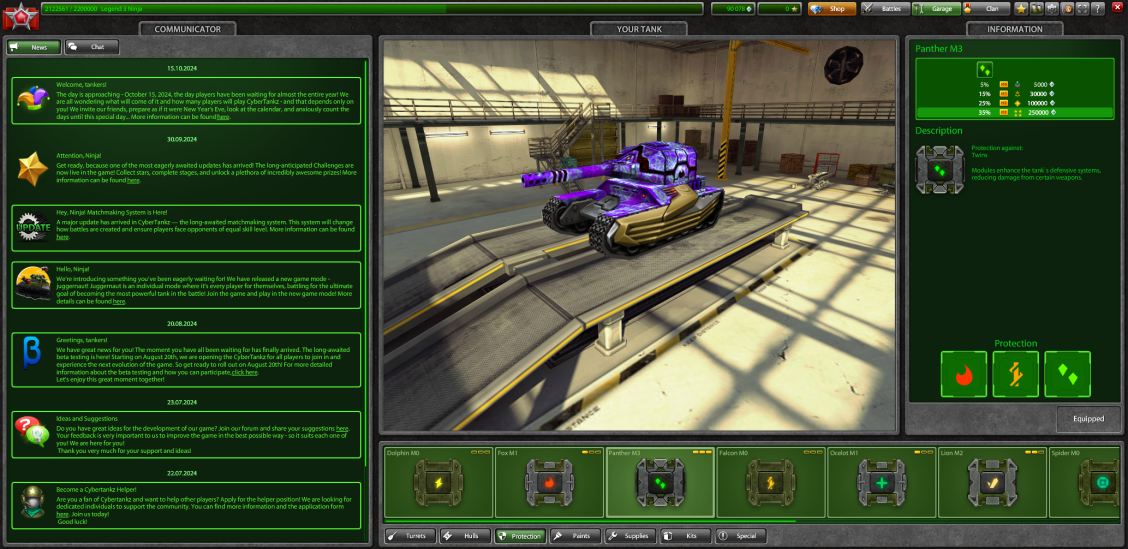Toggle fullscreen mode icon in top bar
Screen dimensions: 1128x549
click(1084, 8)
